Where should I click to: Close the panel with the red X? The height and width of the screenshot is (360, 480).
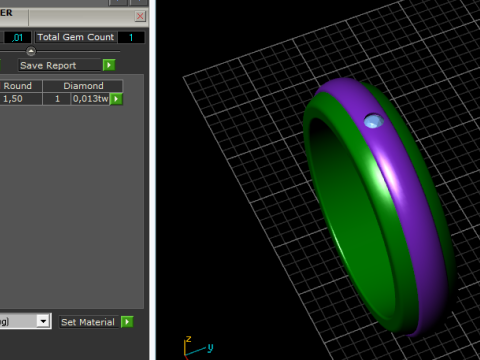point(140,16)
